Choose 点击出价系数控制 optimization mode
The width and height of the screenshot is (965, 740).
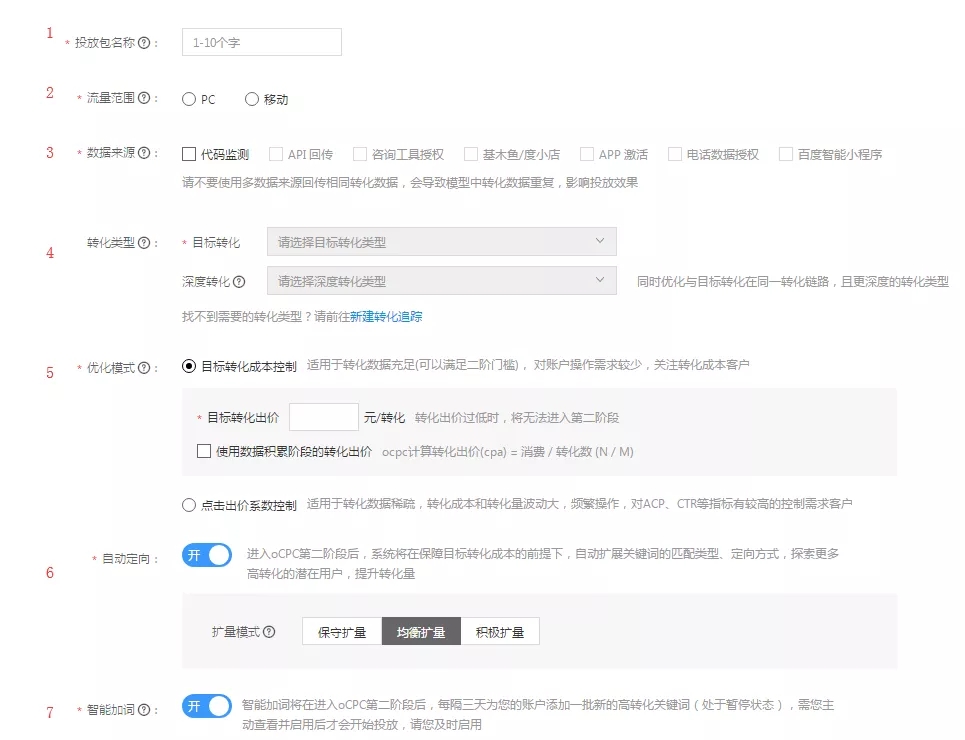[x=189, y=505]
